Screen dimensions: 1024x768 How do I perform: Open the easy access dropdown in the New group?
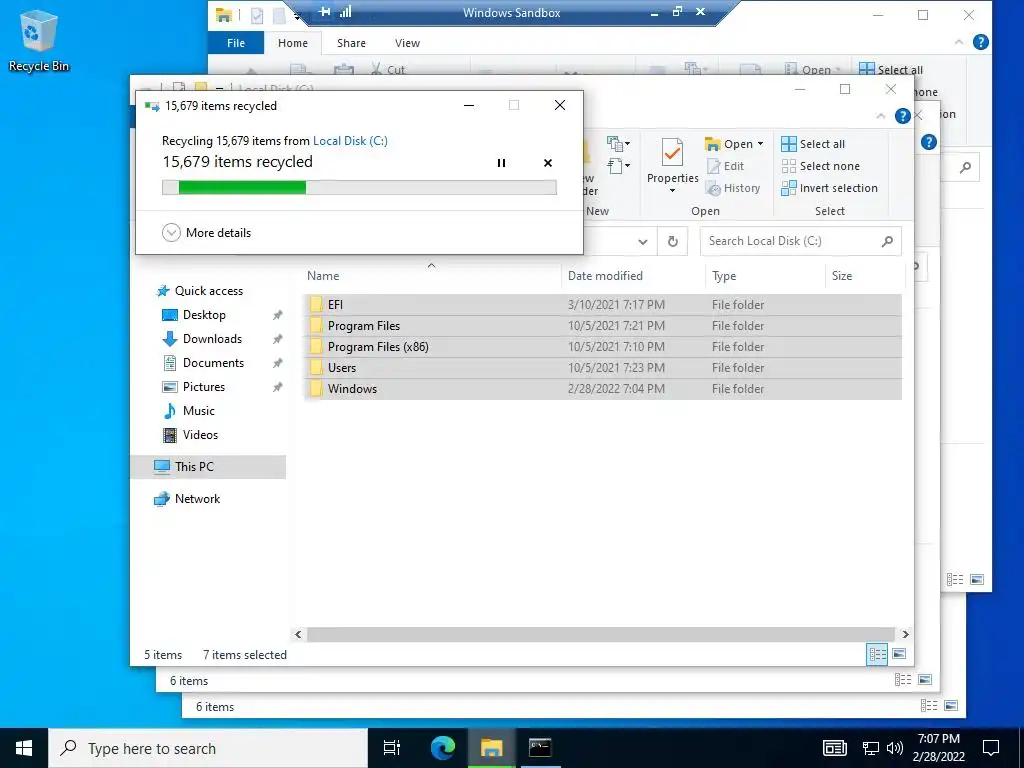[x=618, y=166]
